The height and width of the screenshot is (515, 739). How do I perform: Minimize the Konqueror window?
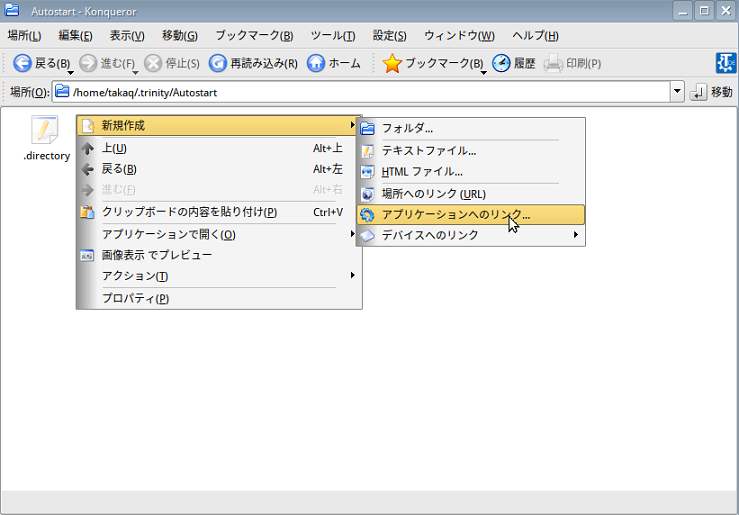coord(682,10)
